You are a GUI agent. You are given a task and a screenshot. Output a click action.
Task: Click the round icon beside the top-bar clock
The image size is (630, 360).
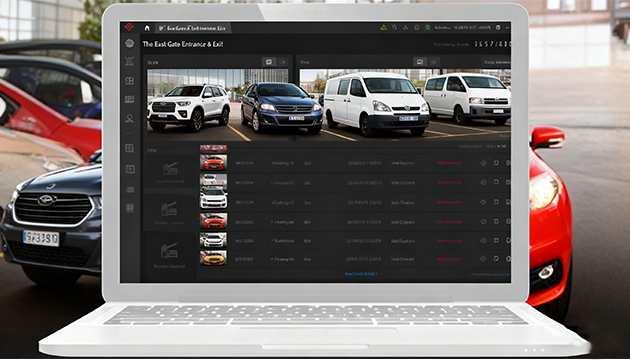tap(498, 27)
